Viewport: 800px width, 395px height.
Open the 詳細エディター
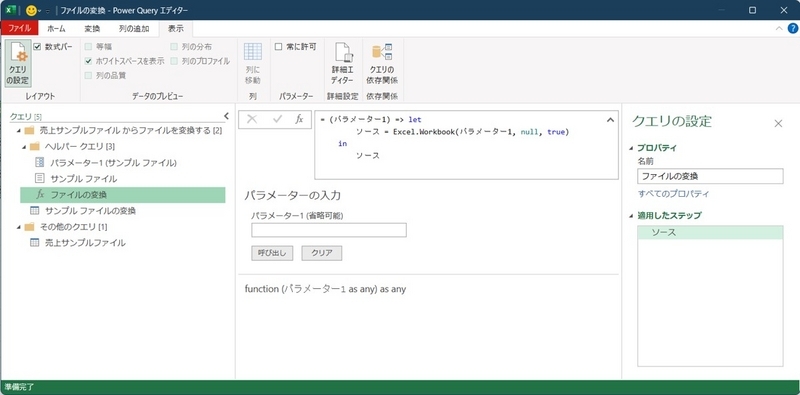342,63
